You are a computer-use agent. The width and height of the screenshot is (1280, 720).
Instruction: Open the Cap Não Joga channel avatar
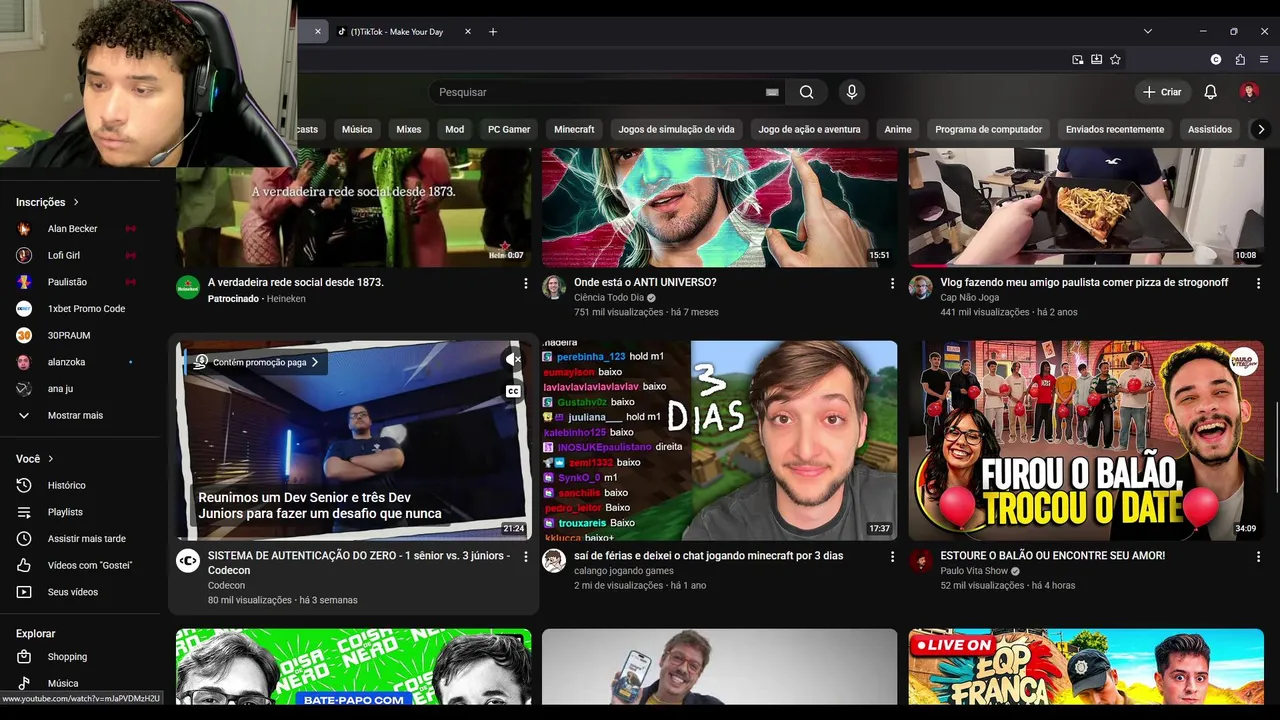pyautogui.click(x=920, y=288)
